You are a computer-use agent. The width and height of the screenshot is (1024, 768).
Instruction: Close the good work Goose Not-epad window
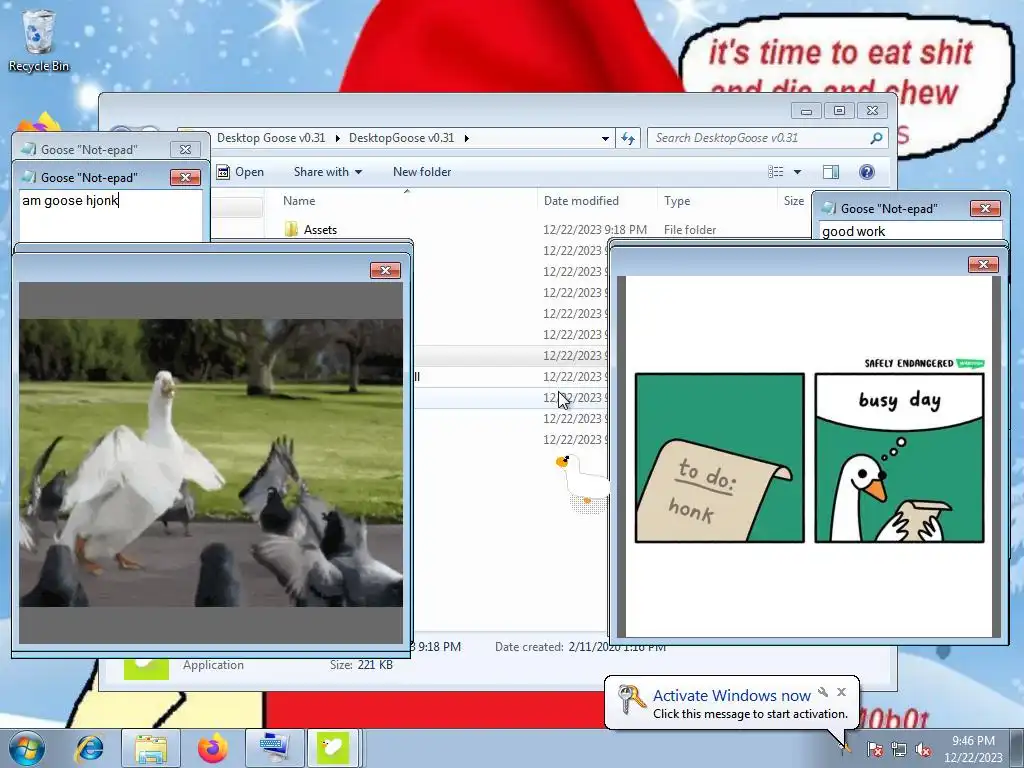[985, 208]
